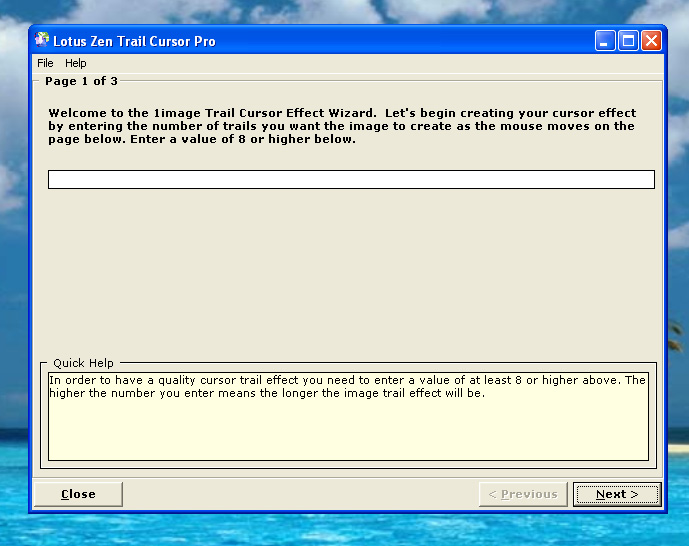Image resolution: width=689 pixels, height=546 pixels.
Task: Click the 'Page 1 of 3' label
Action: [81, 81]
